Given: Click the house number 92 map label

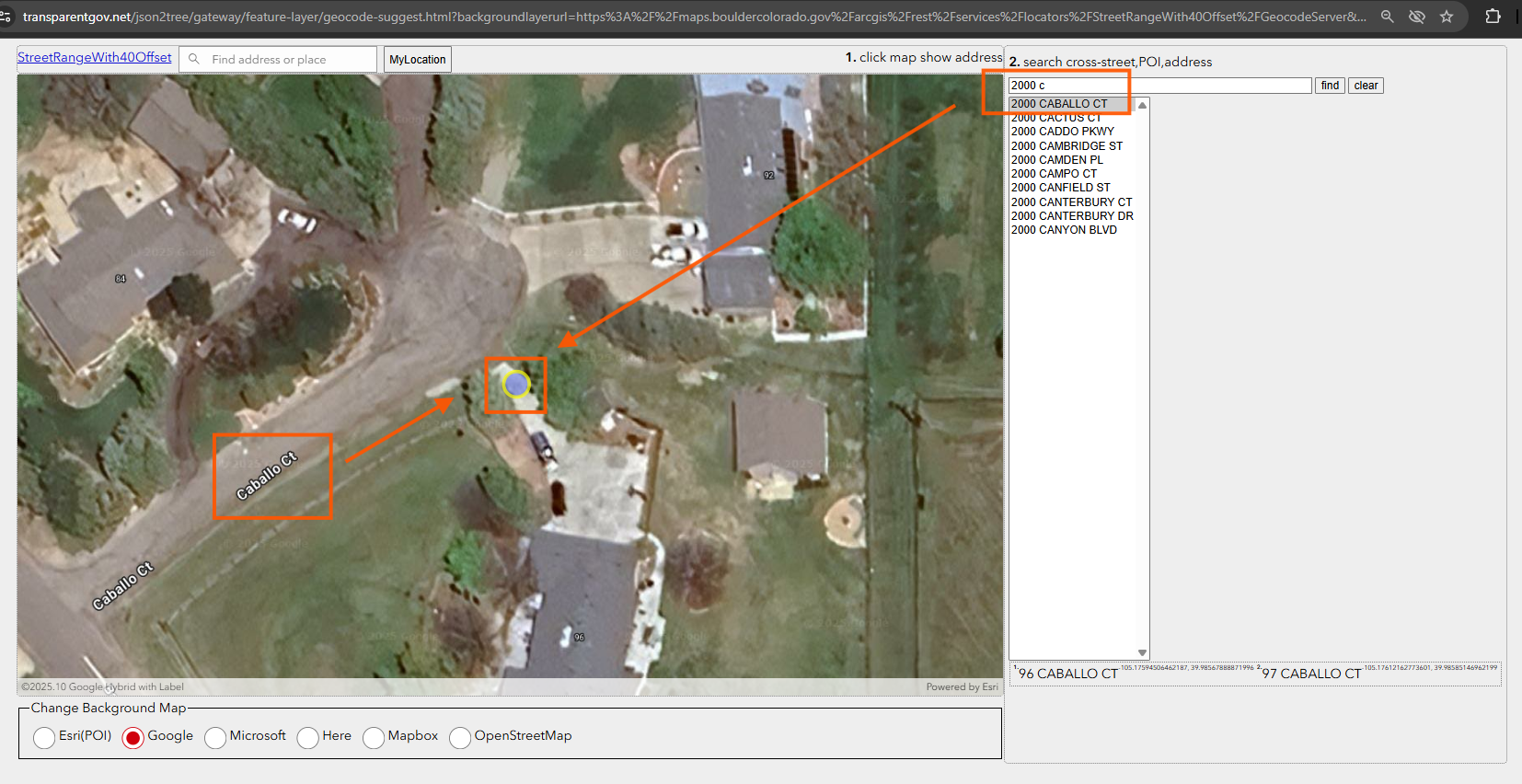Looking at the screenshot, I should 768,175.
